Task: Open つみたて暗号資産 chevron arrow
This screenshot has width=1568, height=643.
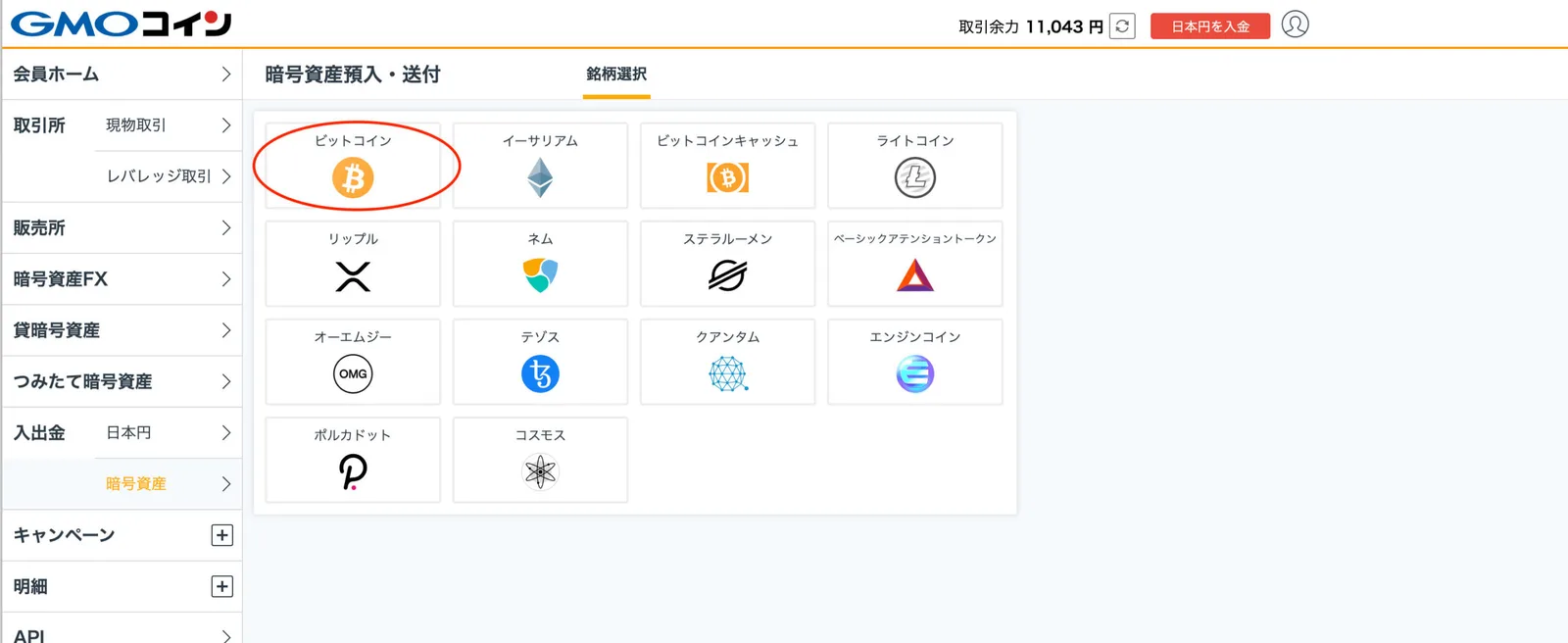Action: 226,381
